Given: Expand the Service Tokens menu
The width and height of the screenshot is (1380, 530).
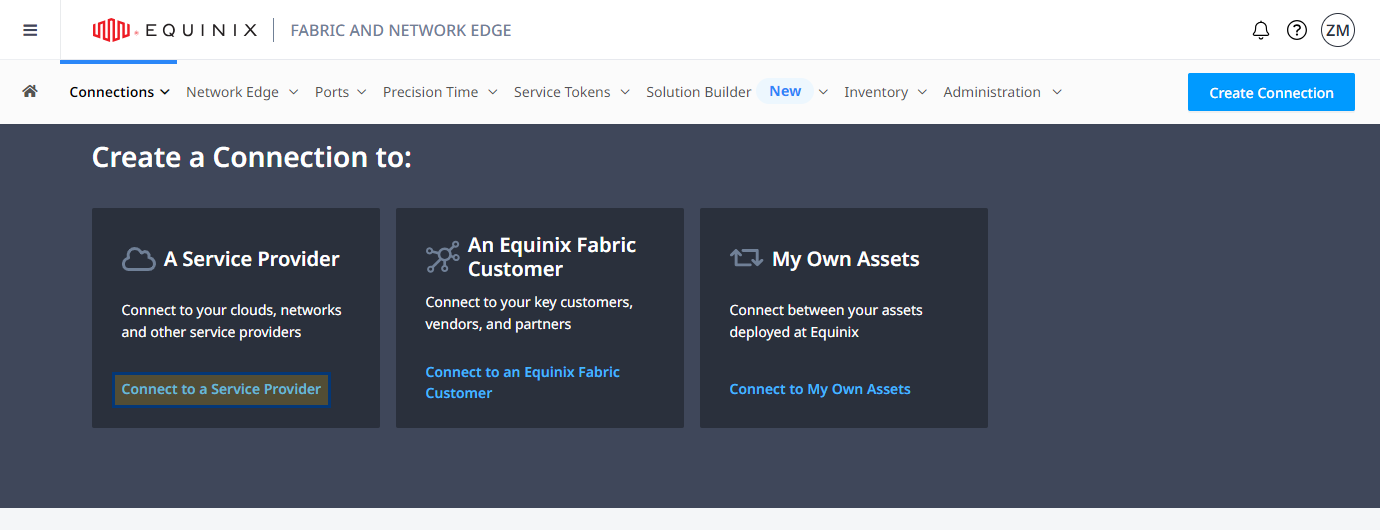Looking at the screenshot, I should (572, 92).
